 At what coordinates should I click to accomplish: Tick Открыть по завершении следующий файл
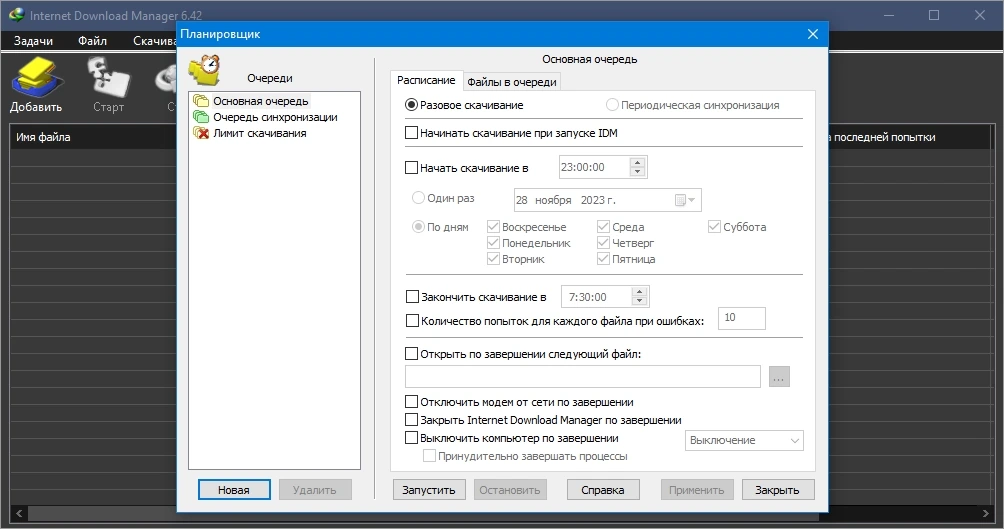coord(412,354)
